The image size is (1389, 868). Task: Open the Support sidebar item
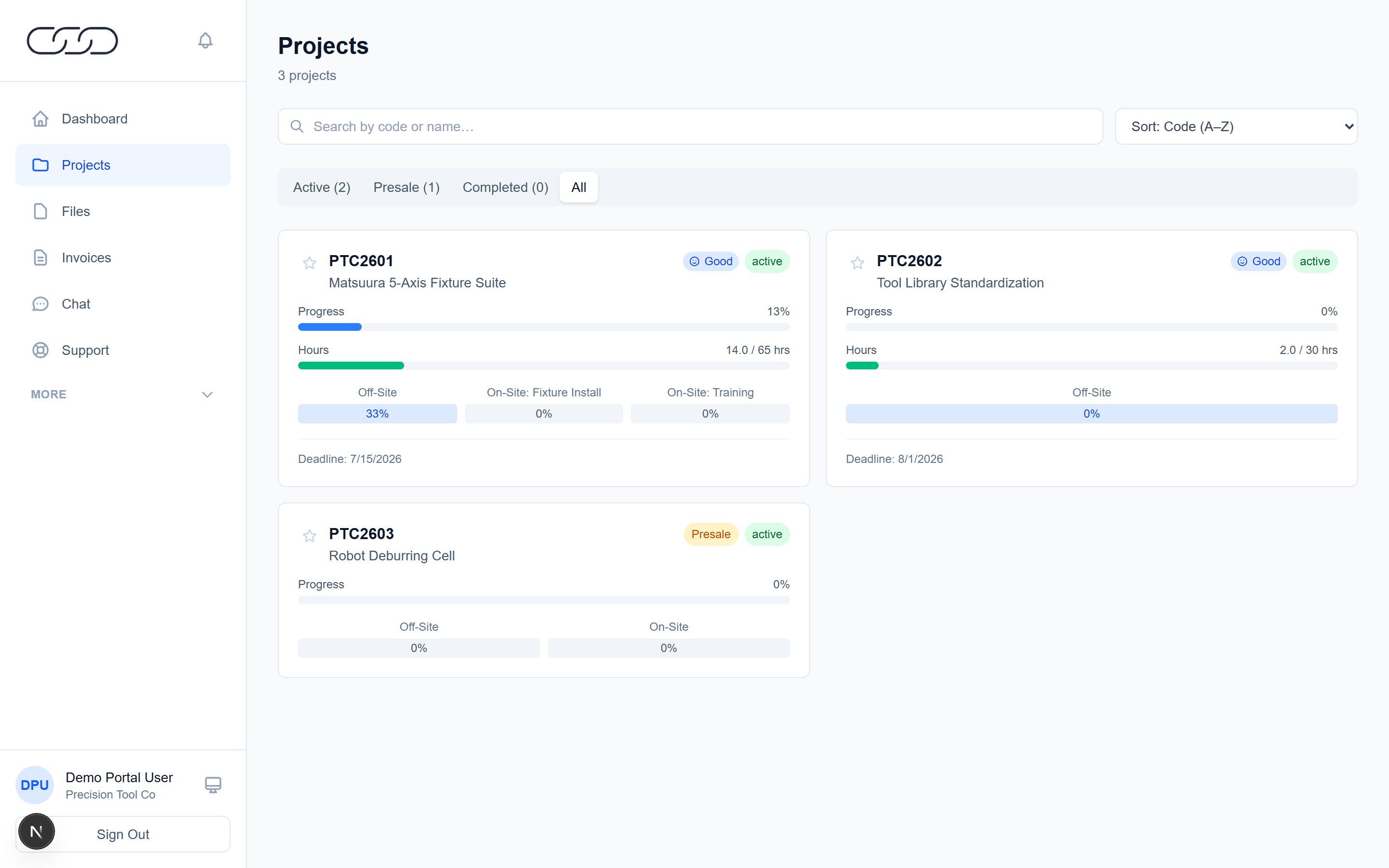click(x=123, y=350)
